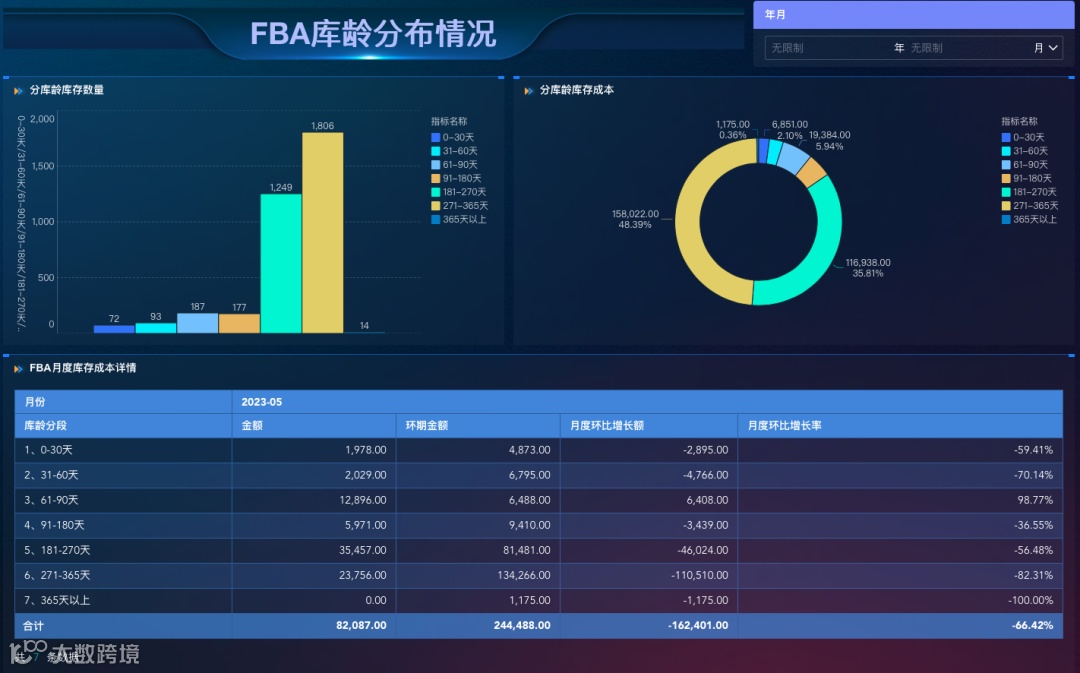This screenshot has width=1080, height=673.
Task: Click the corner accent marker on the quantity chart panel
Action: click(8, 79)
